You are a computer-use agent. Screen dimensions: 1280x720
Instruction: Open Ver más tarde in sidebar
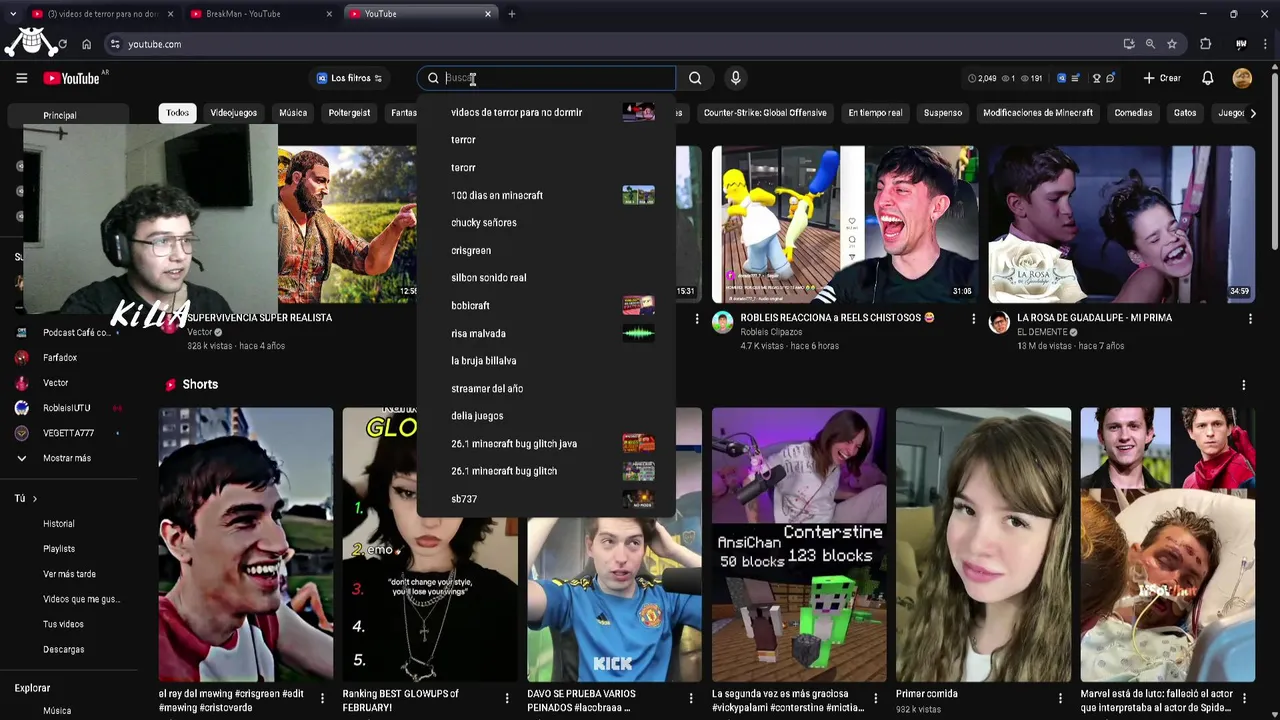pos(68,574)
